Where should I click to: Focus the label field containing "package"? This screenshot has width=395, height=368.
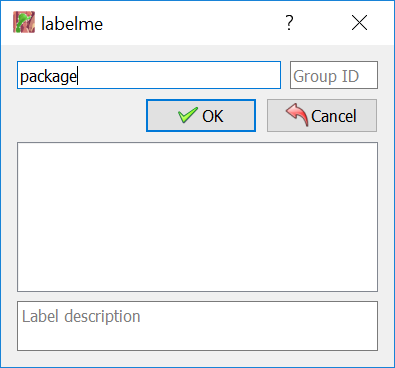[x=149, y=75]
